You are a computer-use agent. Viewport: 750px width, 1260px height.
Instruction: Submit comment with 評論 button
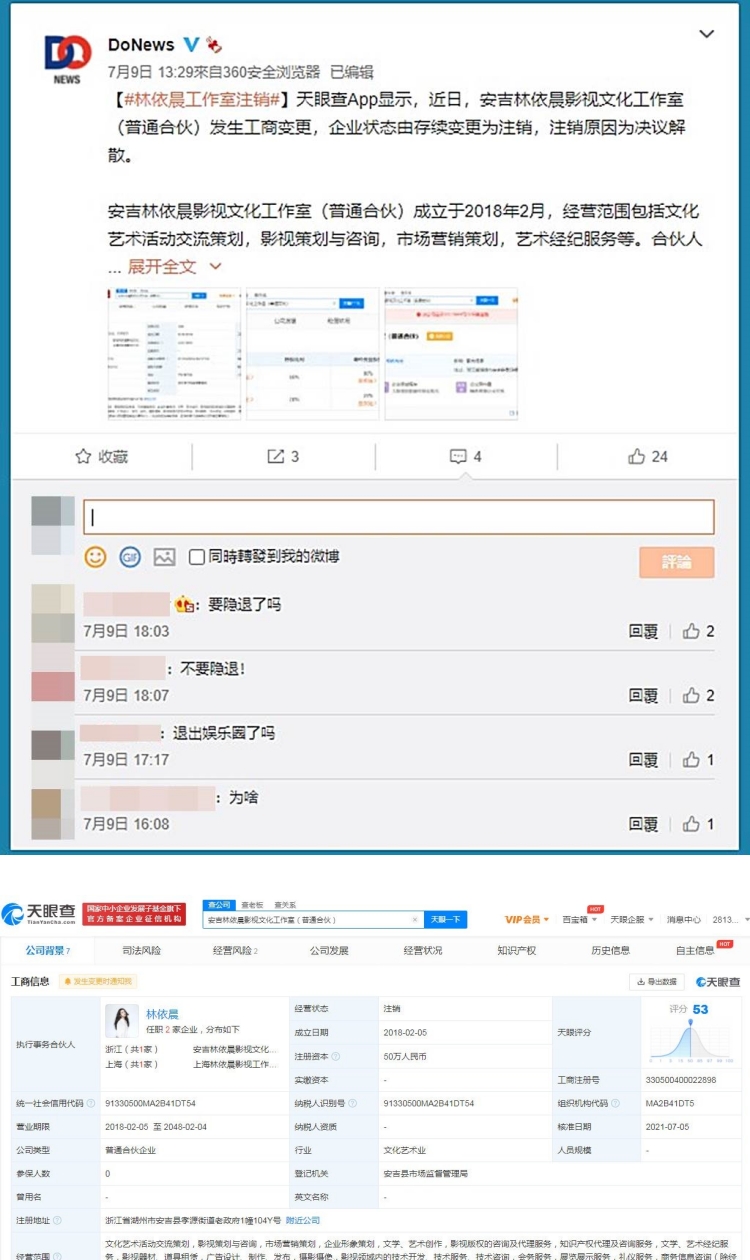(677, 562)
